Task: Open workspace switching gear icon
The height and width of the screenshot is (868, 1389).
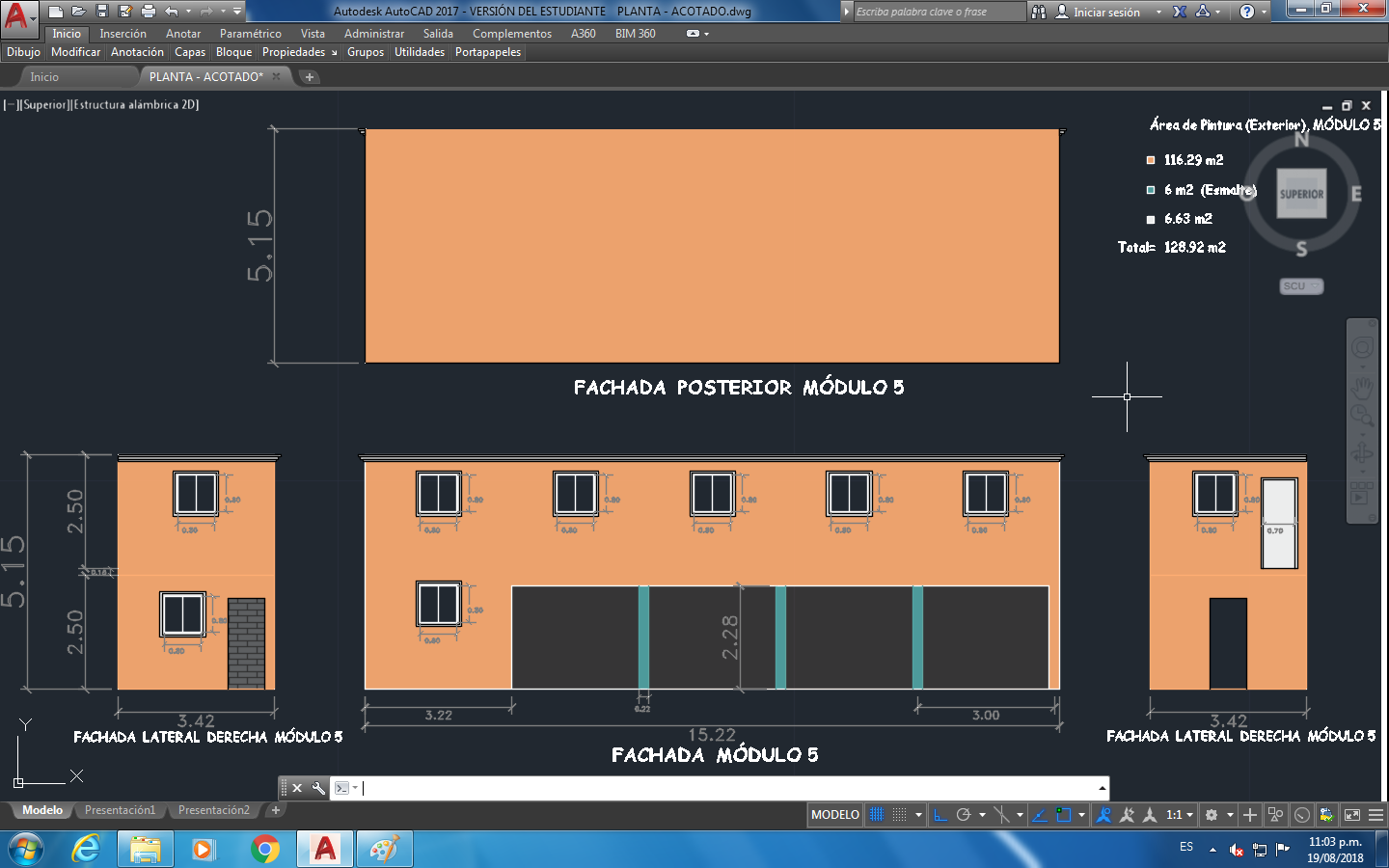Action: click(1212, 815)
